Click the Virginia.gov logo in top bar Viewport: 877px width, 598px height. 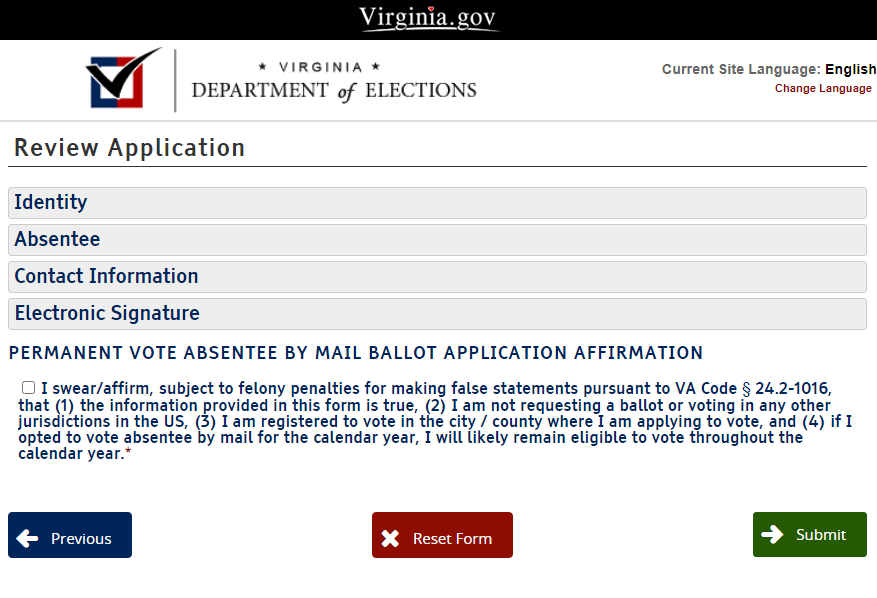[x=429, y=18]
